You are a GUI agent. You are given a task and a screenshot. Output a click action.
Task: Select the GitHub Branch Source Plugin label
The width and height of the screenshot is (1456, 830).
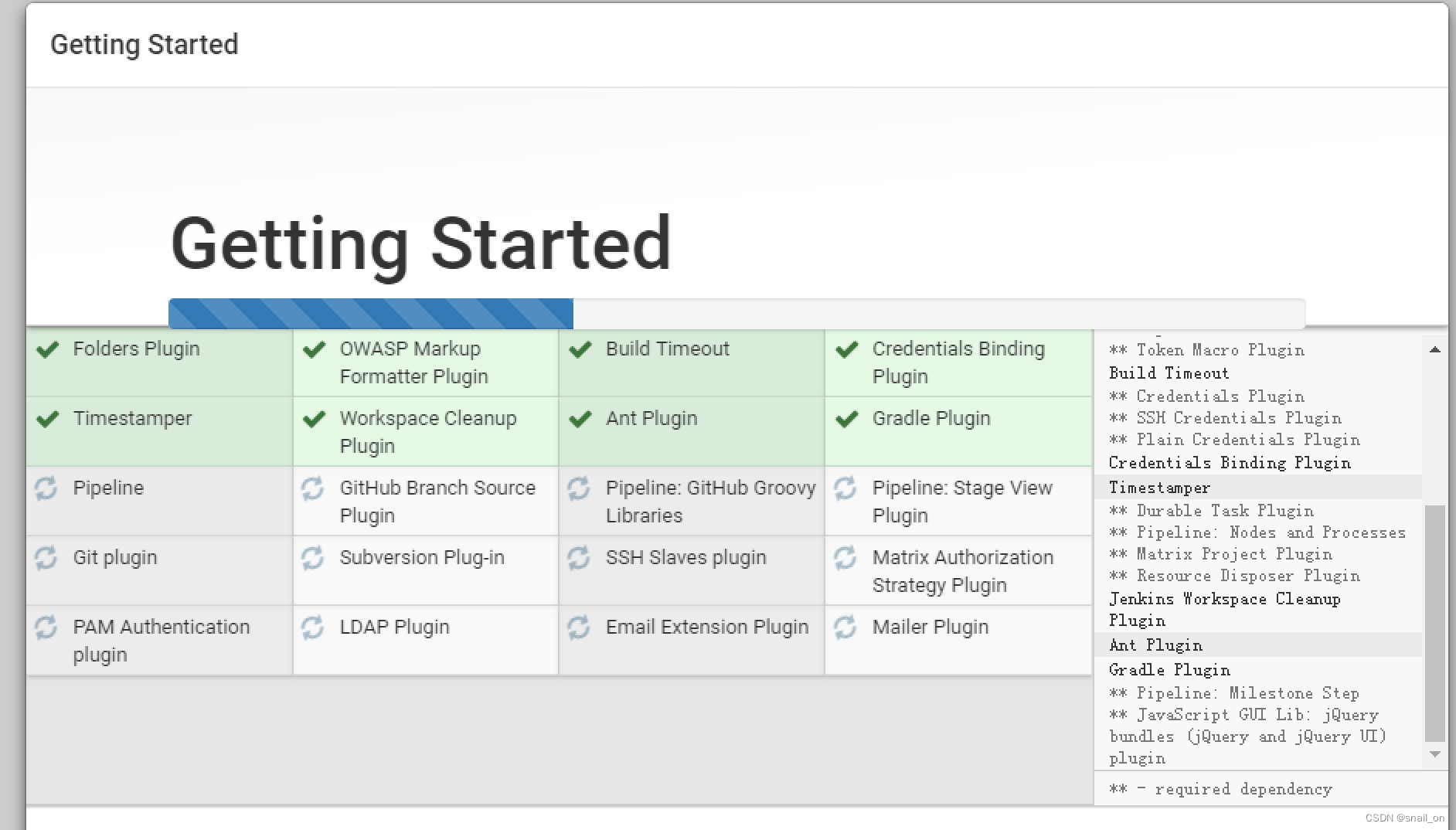coord(437,502)
